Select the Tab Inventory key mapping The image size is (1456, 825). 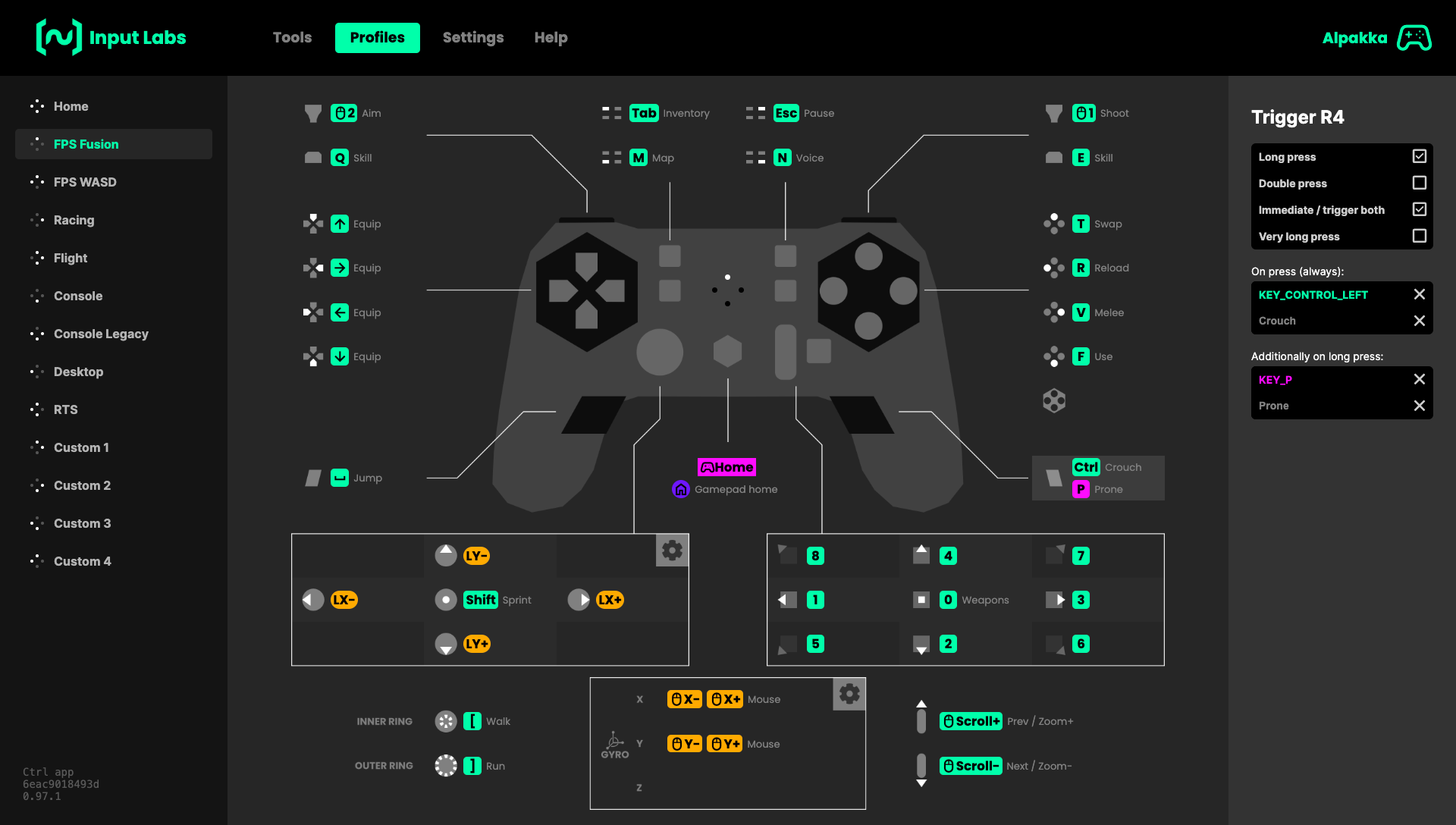645,113
